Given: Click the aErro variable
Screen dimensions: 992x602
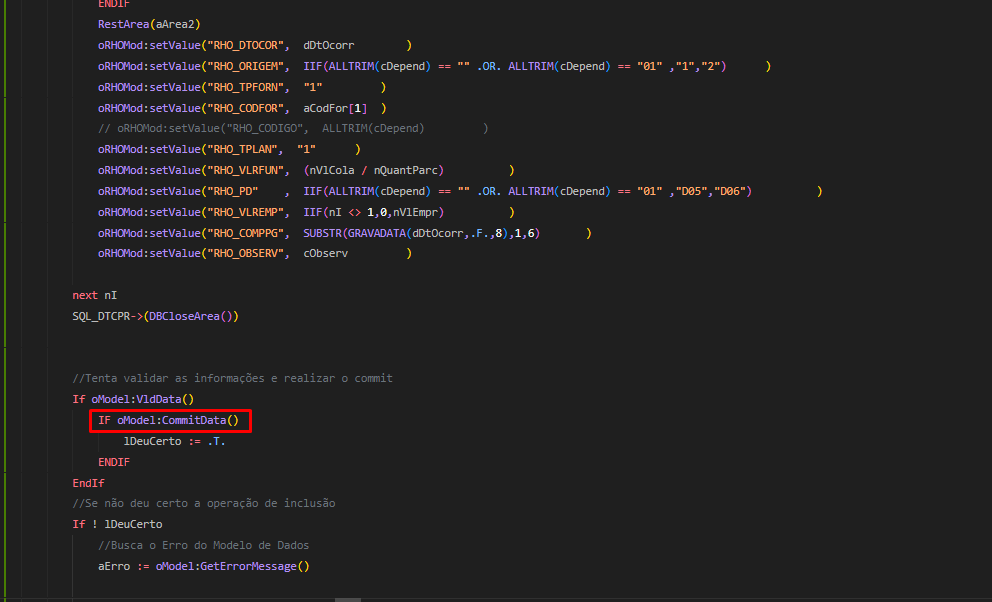Looking at the screenshot, I should (x=114, y=566).
